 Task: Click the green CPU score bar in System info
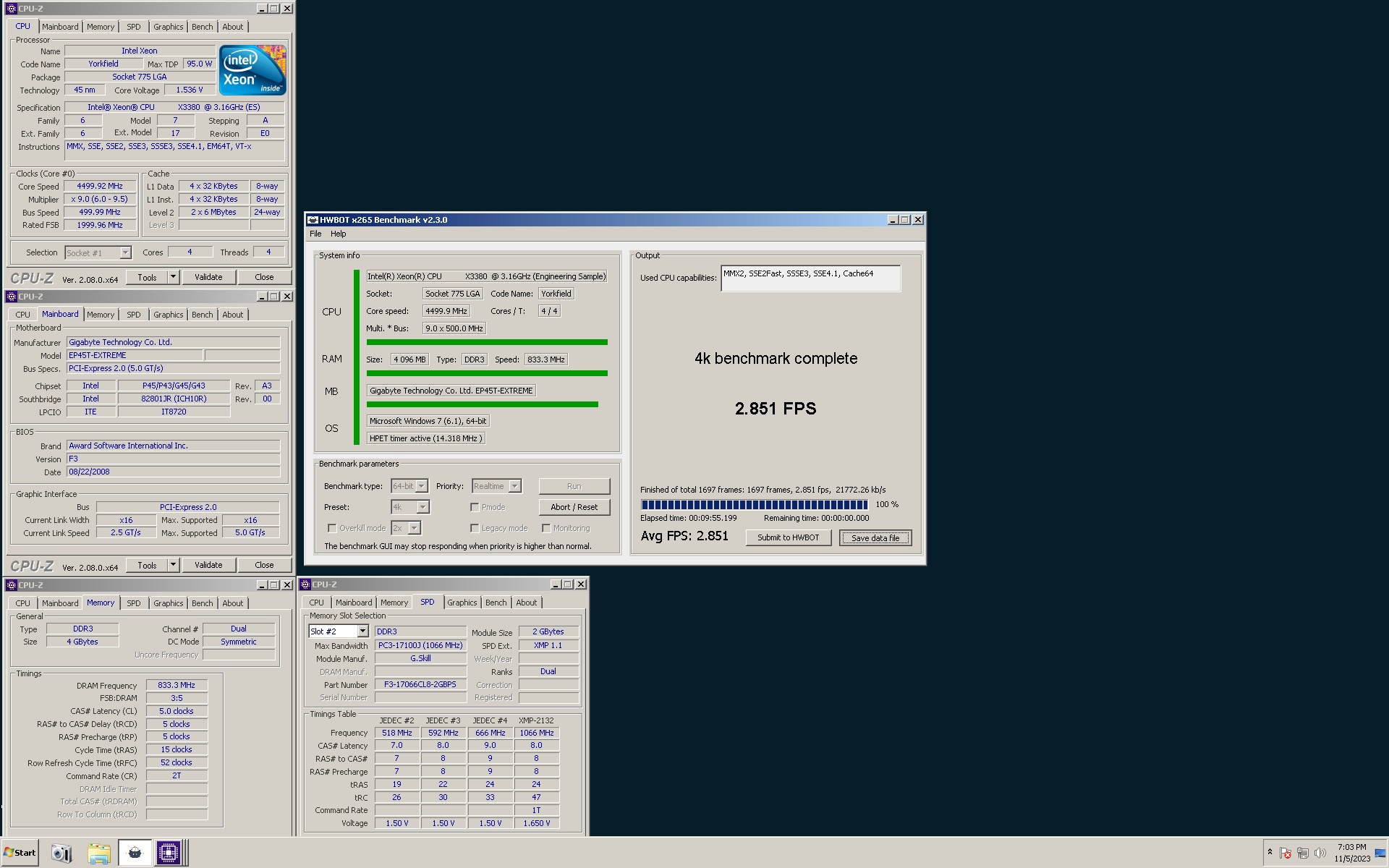[487, 342]
